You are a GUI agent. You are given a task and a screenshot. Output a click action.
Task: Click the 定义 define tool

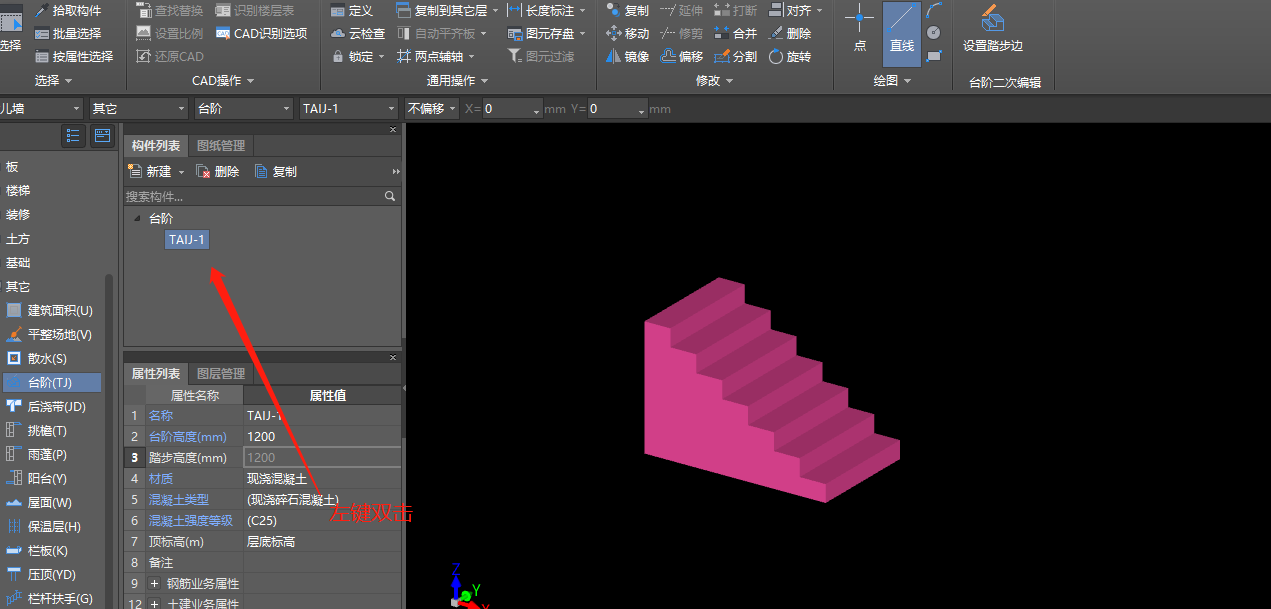coord(351,10)
